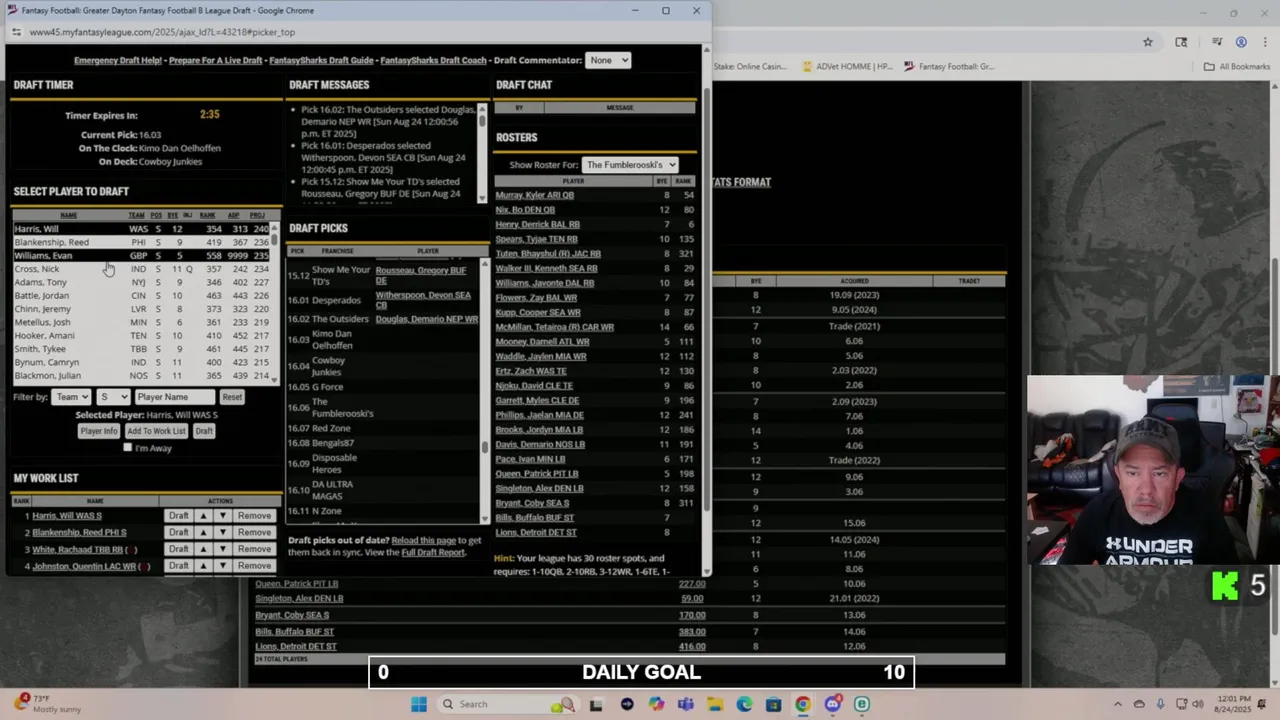Open the Show Roster For dropdown
Image resolution: width=1280 pixels, height=720 pixels.
click(x=630, y=165)
